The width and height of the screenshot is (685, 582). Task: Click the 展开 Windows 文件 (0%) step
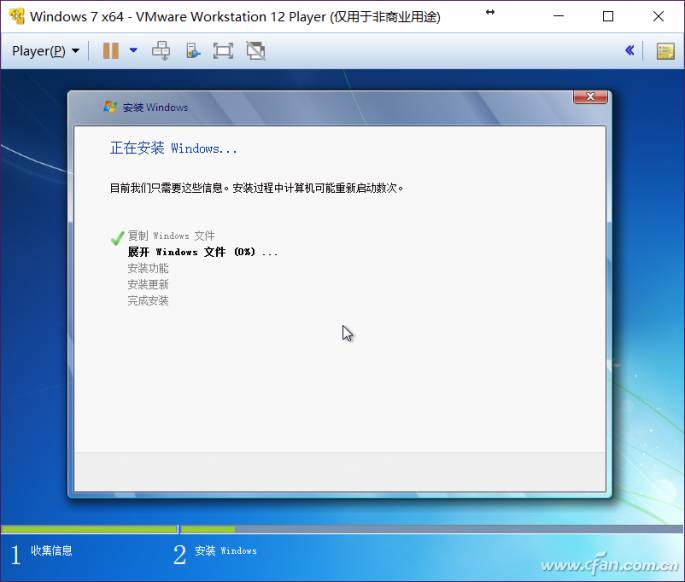coord(203,252)
